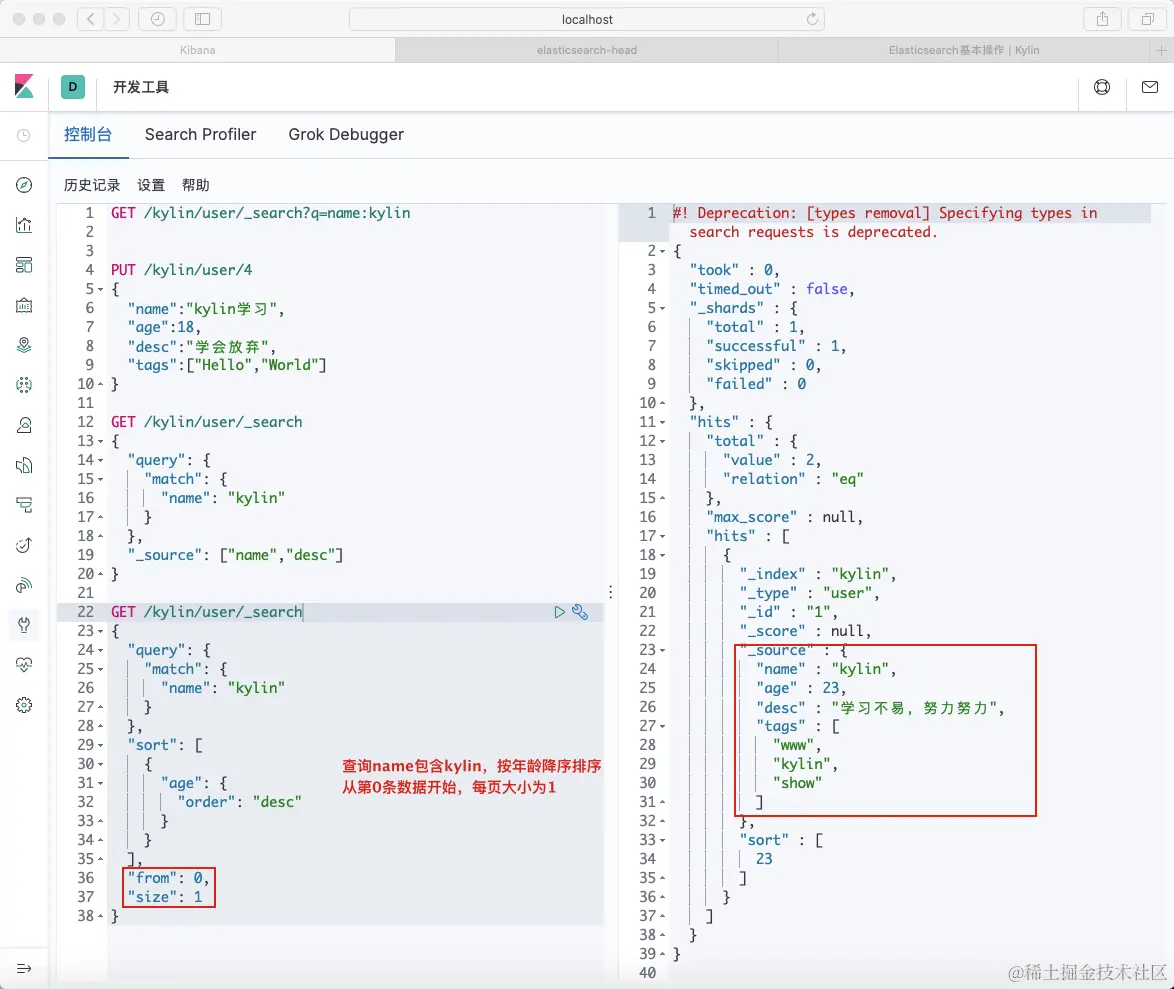
Task: Collapse output "_source" fold at line 23
Action: (663, 651)
